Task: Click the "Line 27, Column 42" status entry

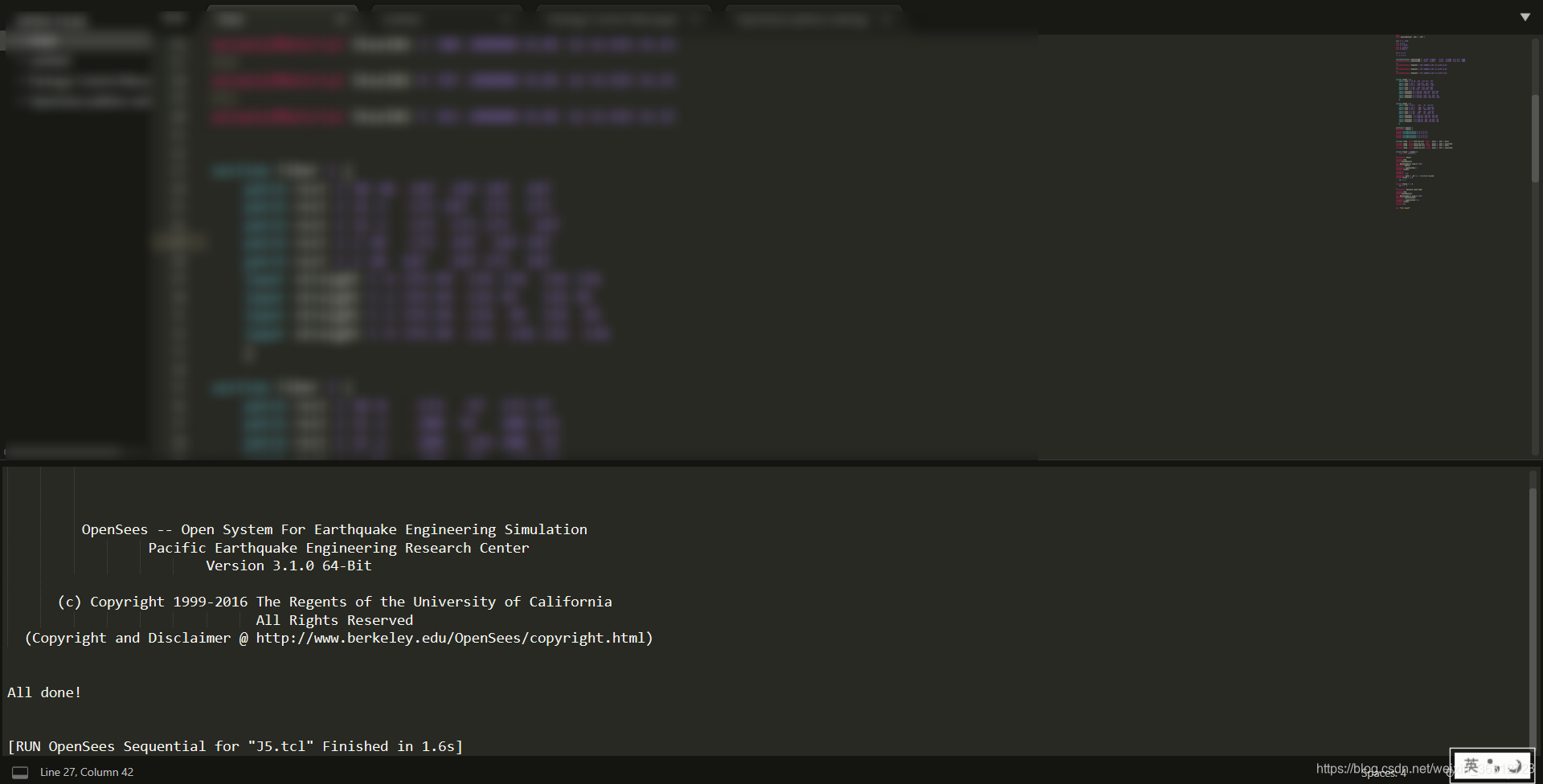Action: [x=87, y=772]
